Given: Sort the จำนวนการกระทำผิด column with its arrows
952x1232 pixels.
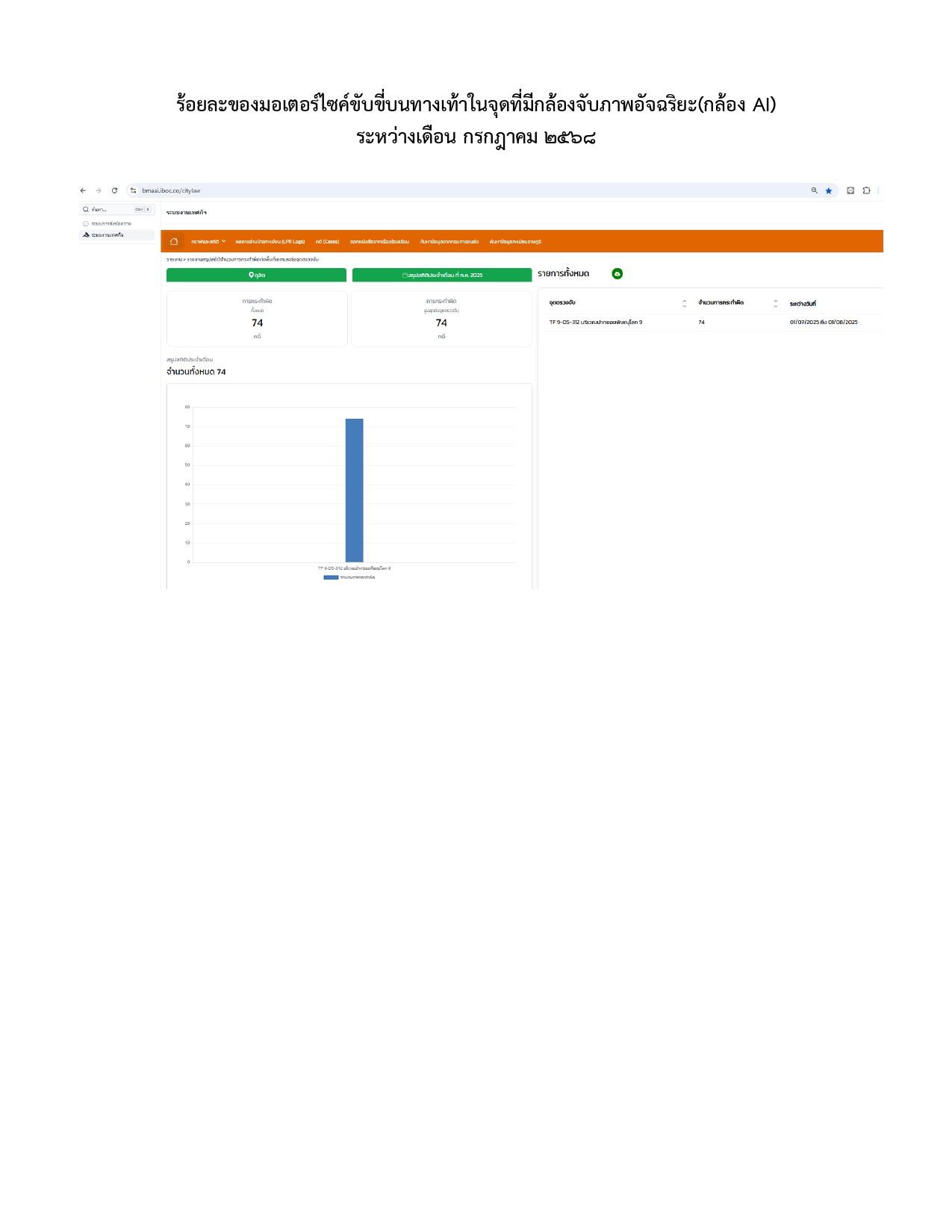Looking at the screenshot, I should tap(776, 303).
